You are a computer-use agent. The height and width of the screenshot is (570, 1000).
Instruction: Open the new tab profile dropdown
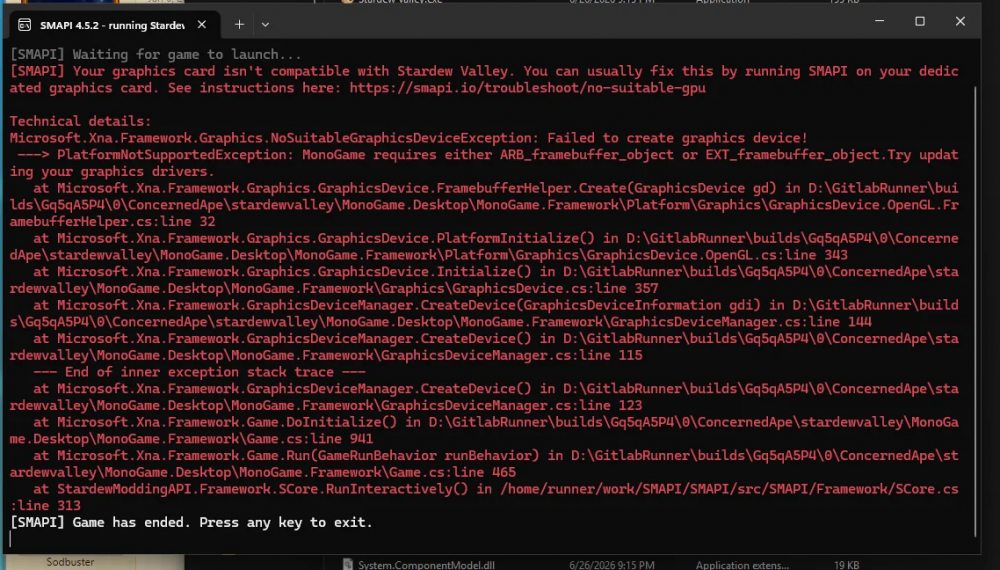tap(265, 24)
